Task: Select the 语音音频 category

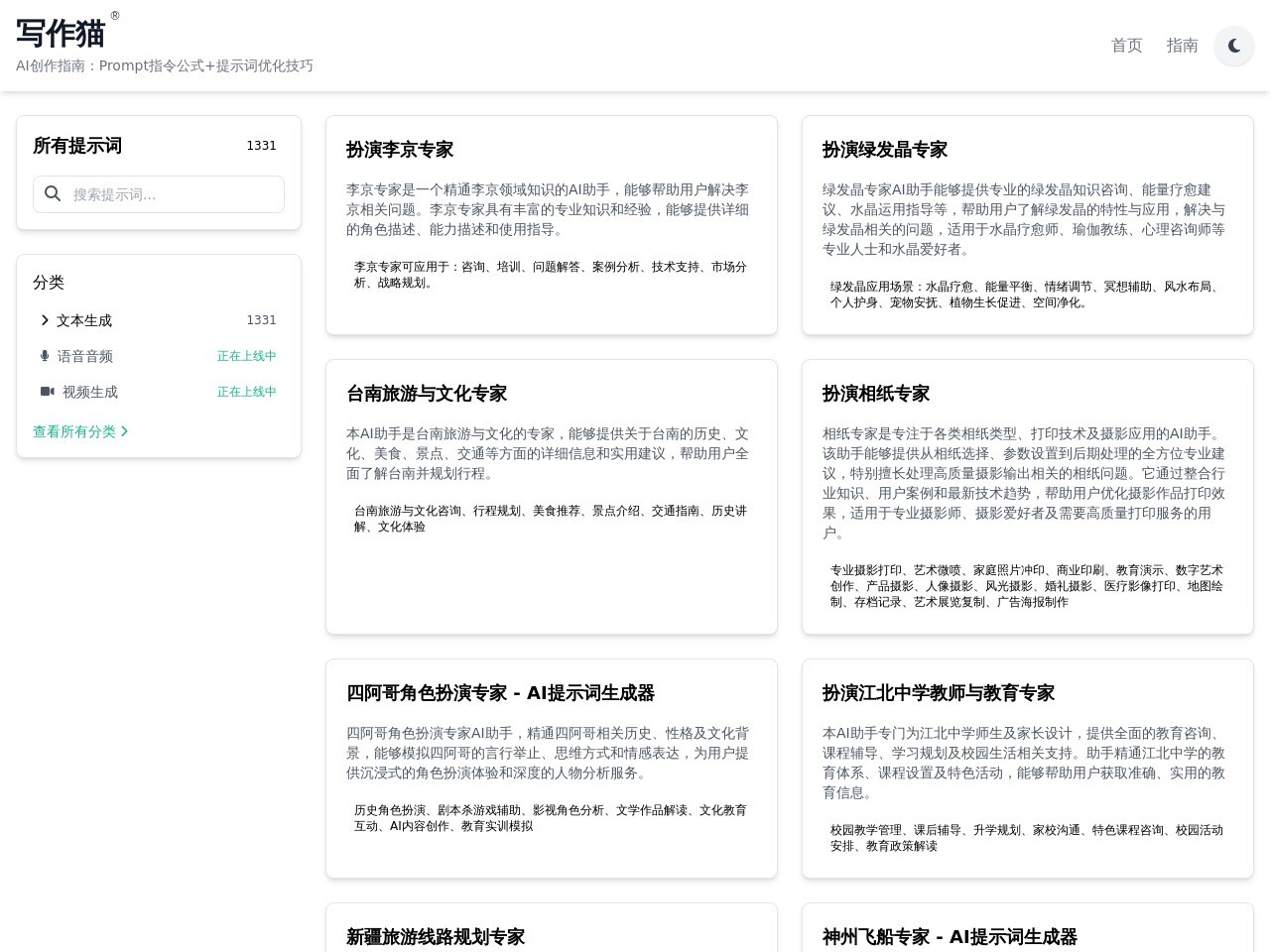Action: (85, 356)
